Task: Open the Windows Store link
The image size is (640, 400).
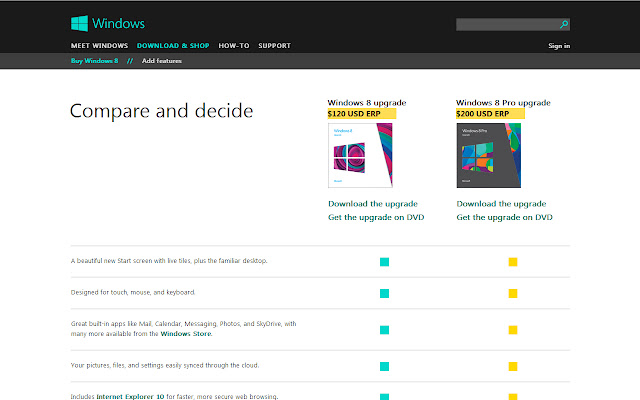Action: pos(186,334)
